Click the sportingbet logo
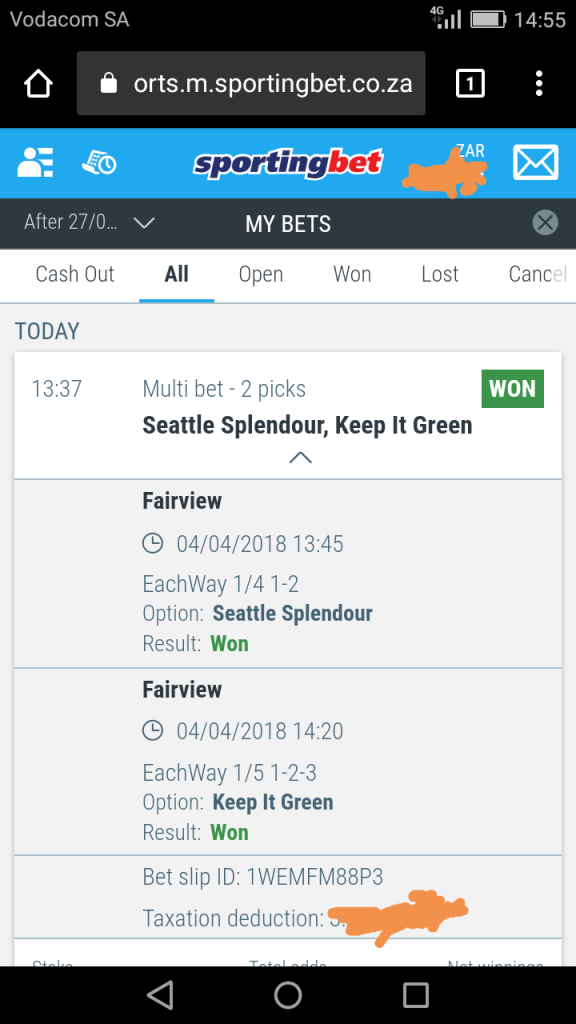Image resolution: width=576 pixels, height=1024 pixels. click(287, 163)
